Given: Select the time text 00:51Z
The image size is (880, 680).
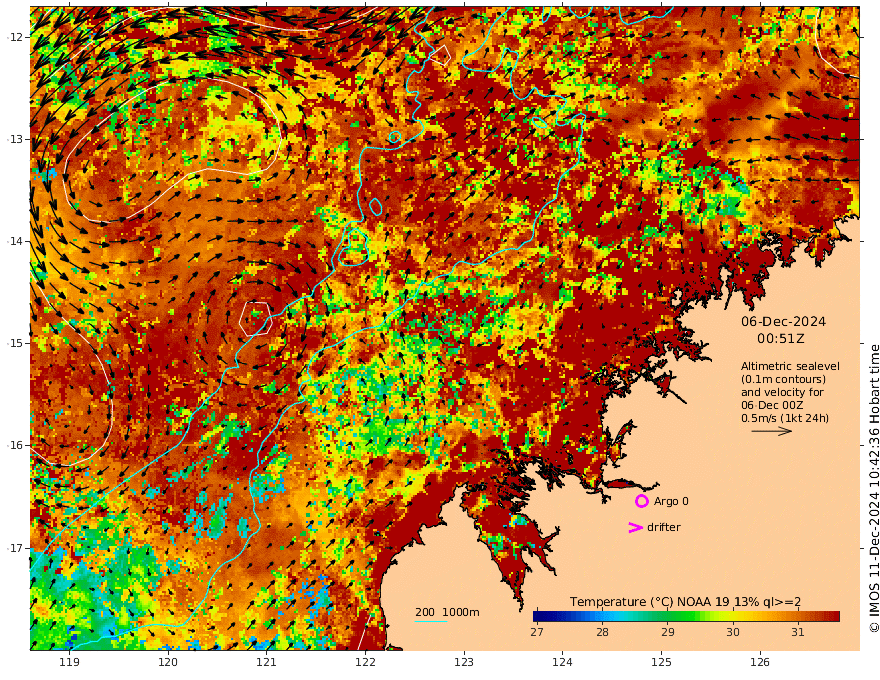Looking at the screenshot, I should 781,339.
